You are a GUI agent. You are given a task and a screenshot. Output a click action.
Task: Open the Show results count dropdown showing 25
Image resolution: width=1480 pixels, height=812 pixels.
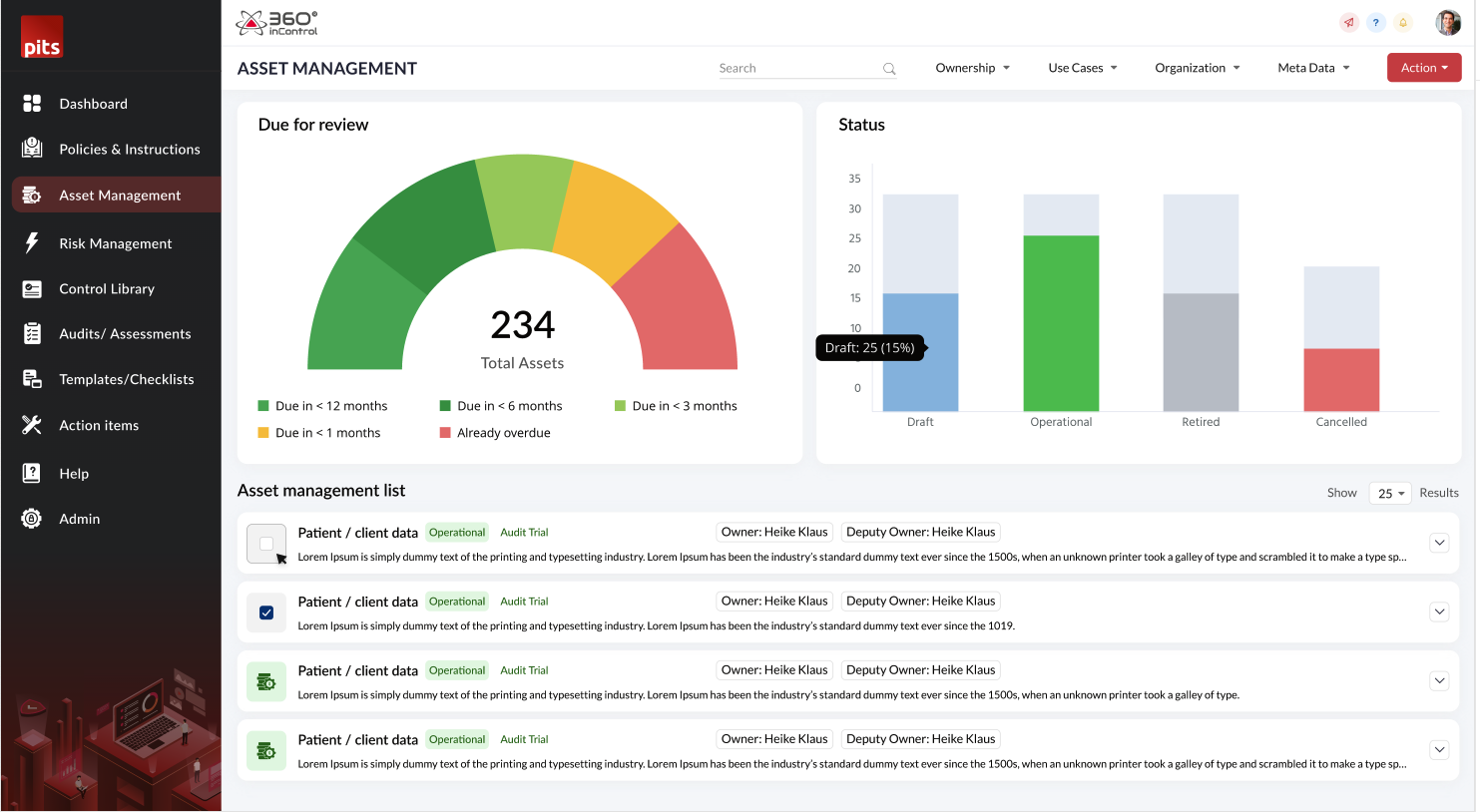1389,493
